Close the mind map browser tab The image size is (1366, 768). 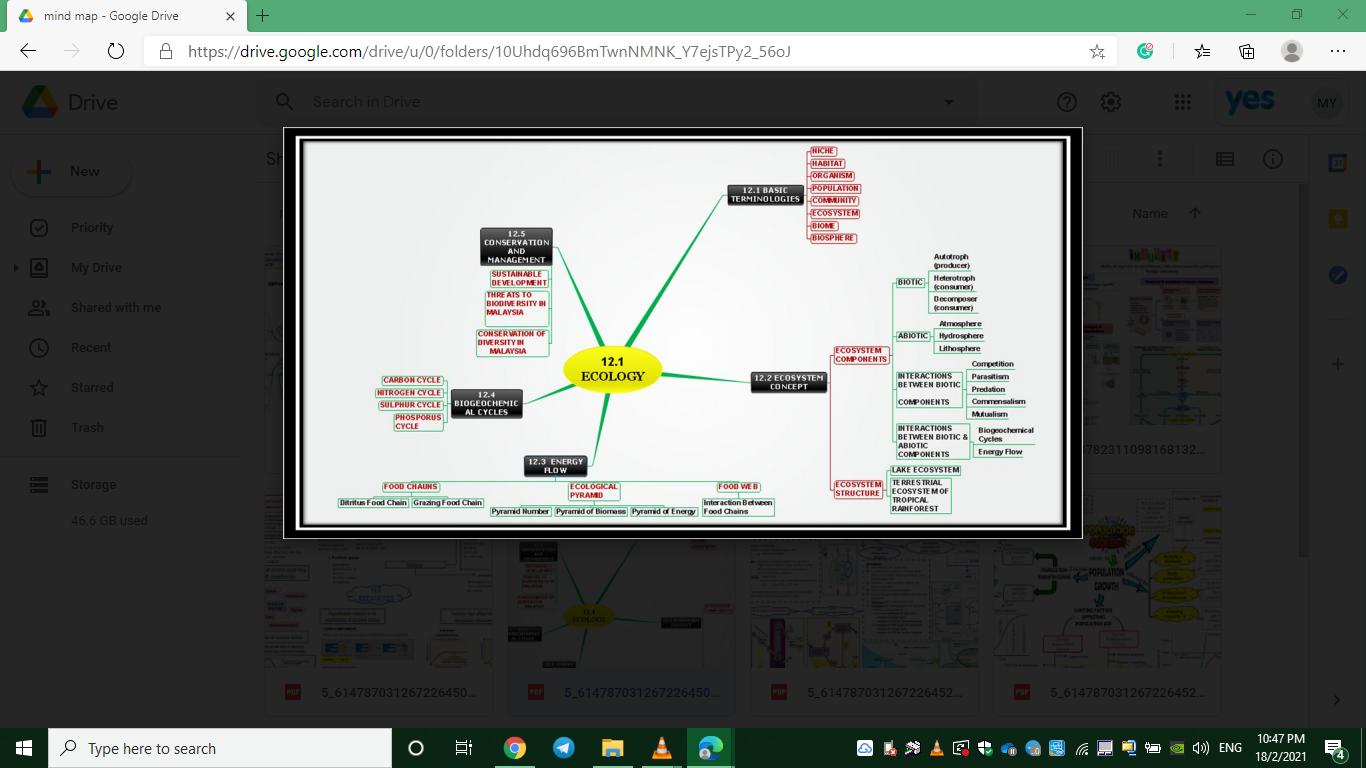(230, 16)
